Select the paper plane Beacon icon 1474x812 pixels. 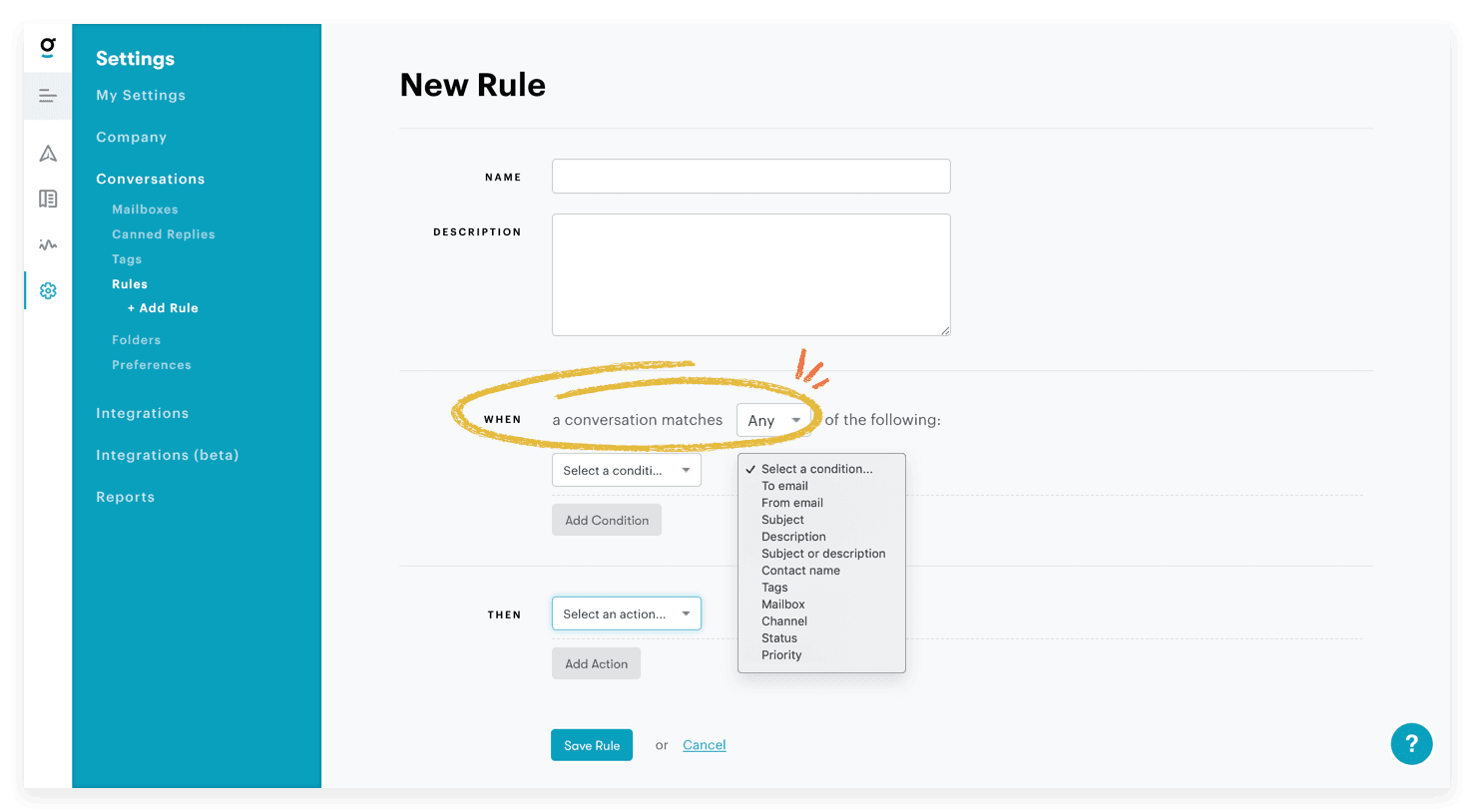click(x=47, y=153)
